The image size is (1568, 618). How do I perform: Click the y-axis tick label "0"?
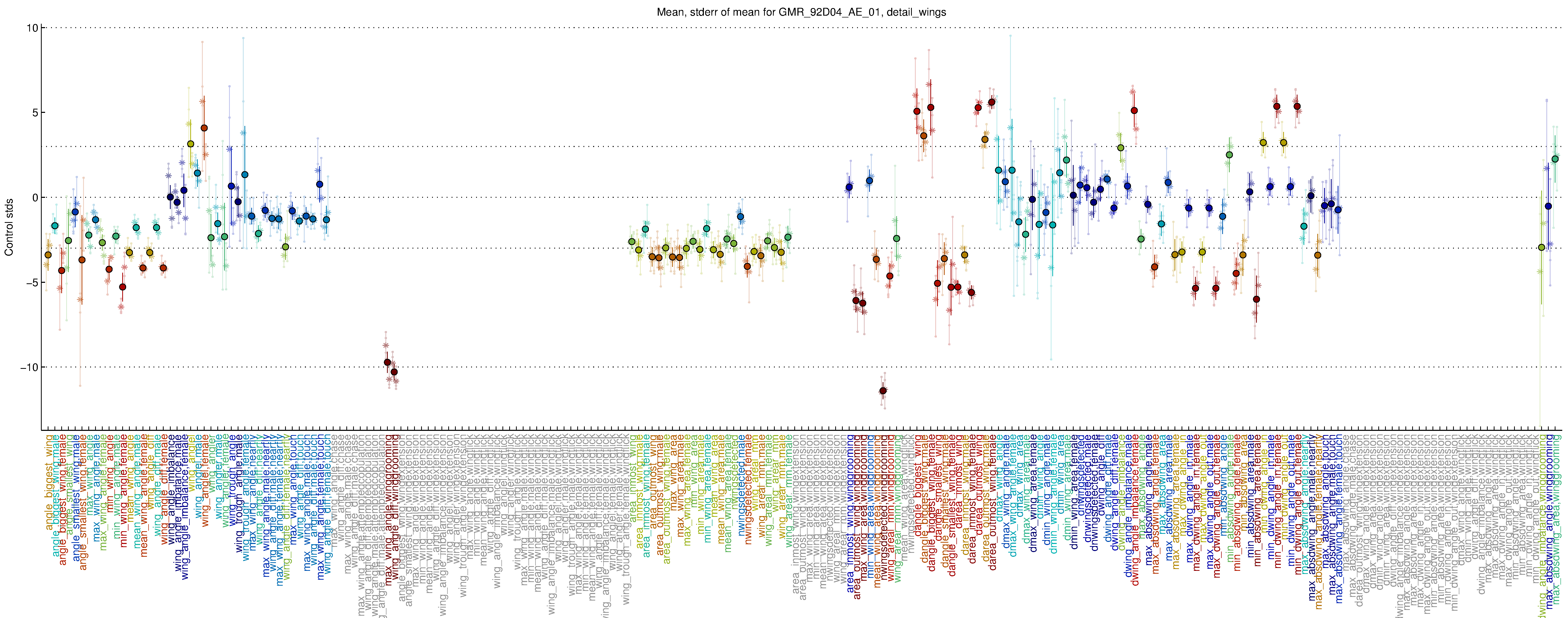[35, 198]
